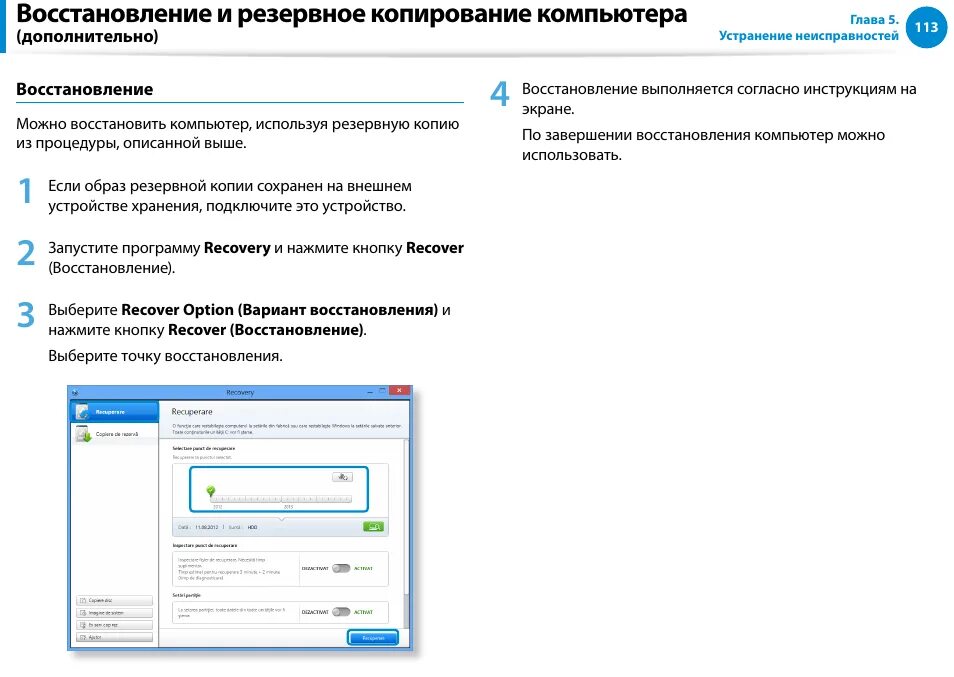954x677 pixels.
Task: Click the Глава 5. chapter header text
Action: (874, 19)
